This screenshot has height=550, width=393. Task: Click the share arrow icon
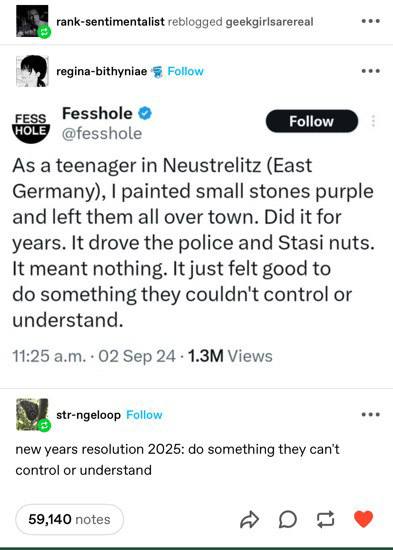coord(249,519)
